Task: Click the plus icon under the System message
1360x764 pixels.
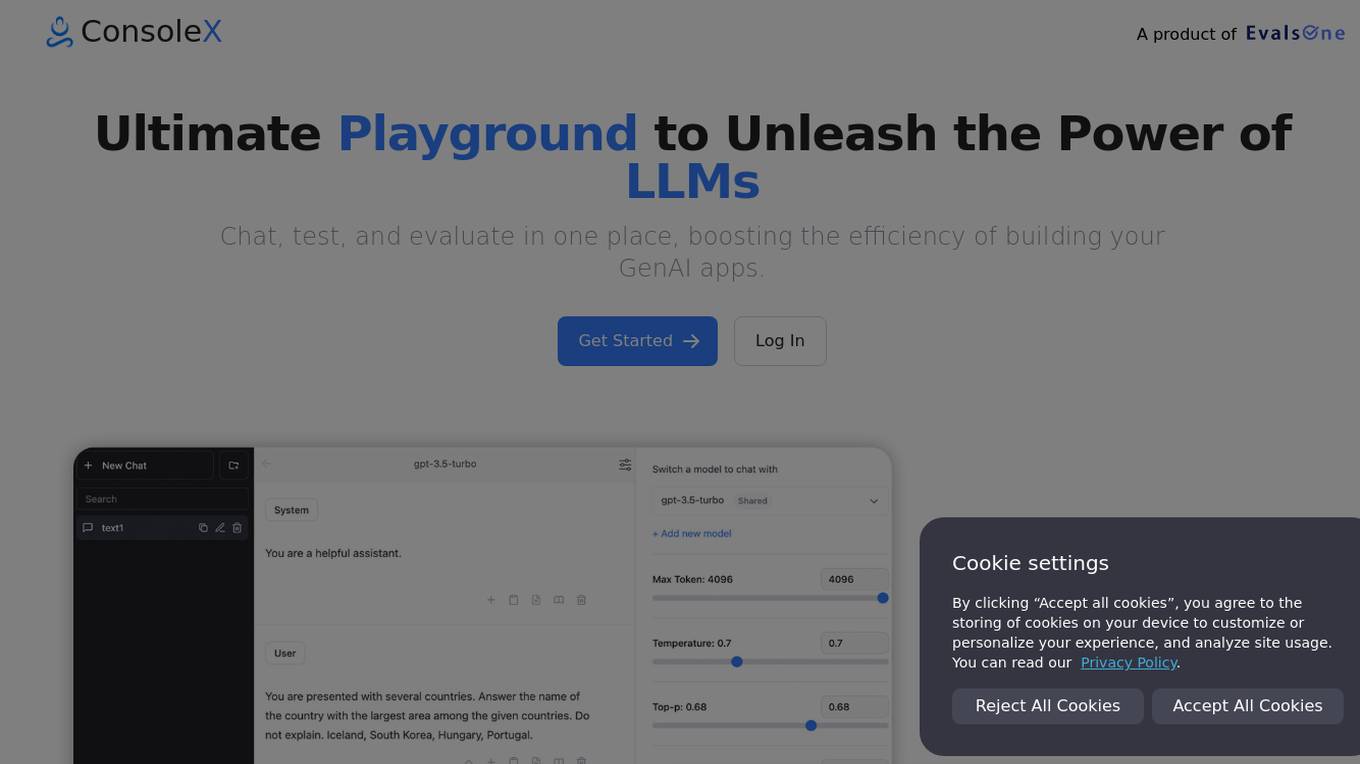Action: 491,600
